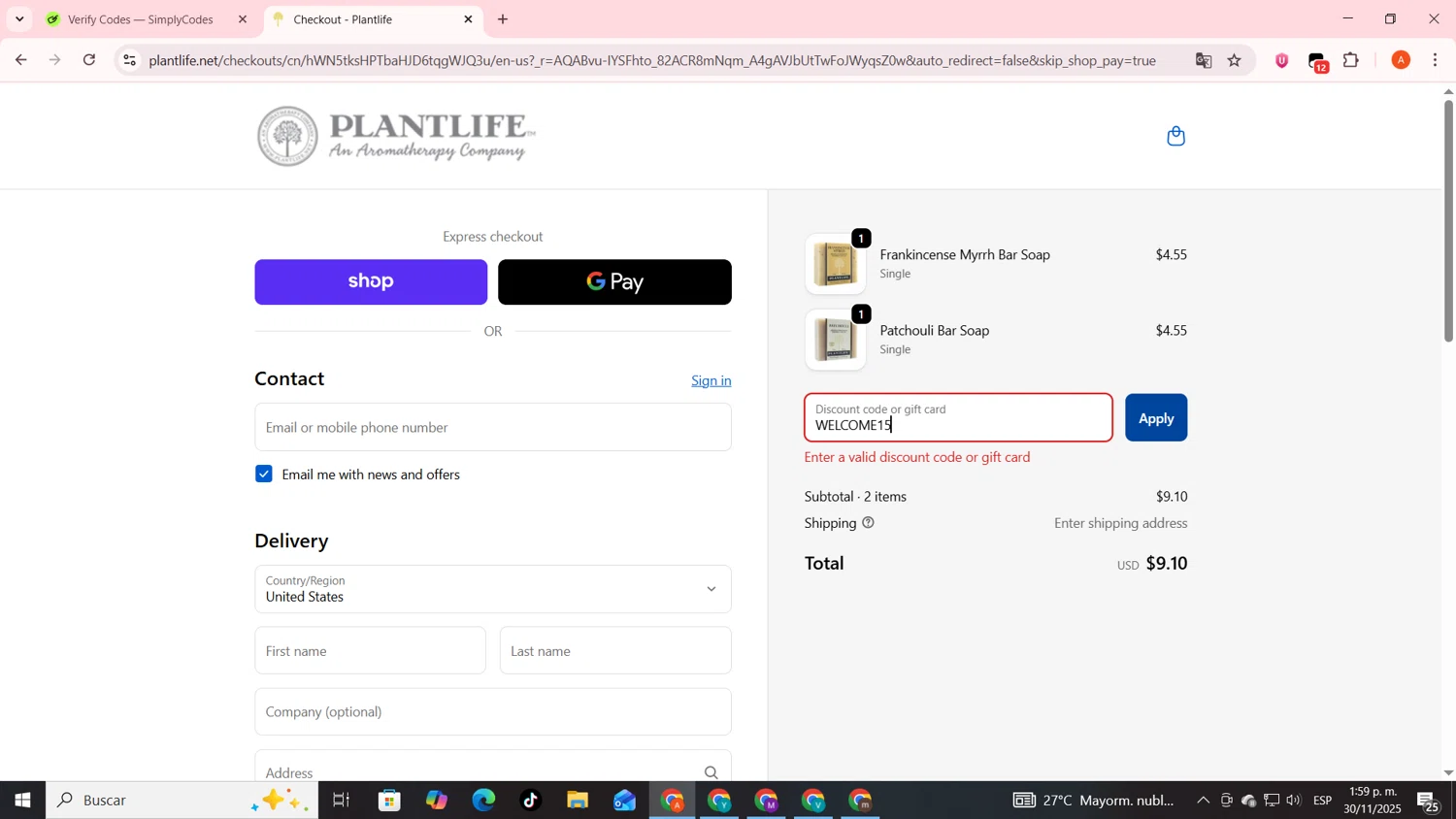Open TikTok from the taskbar
Screen dimensions: 1456x819
pyautogui.click(x=531, y=801)
